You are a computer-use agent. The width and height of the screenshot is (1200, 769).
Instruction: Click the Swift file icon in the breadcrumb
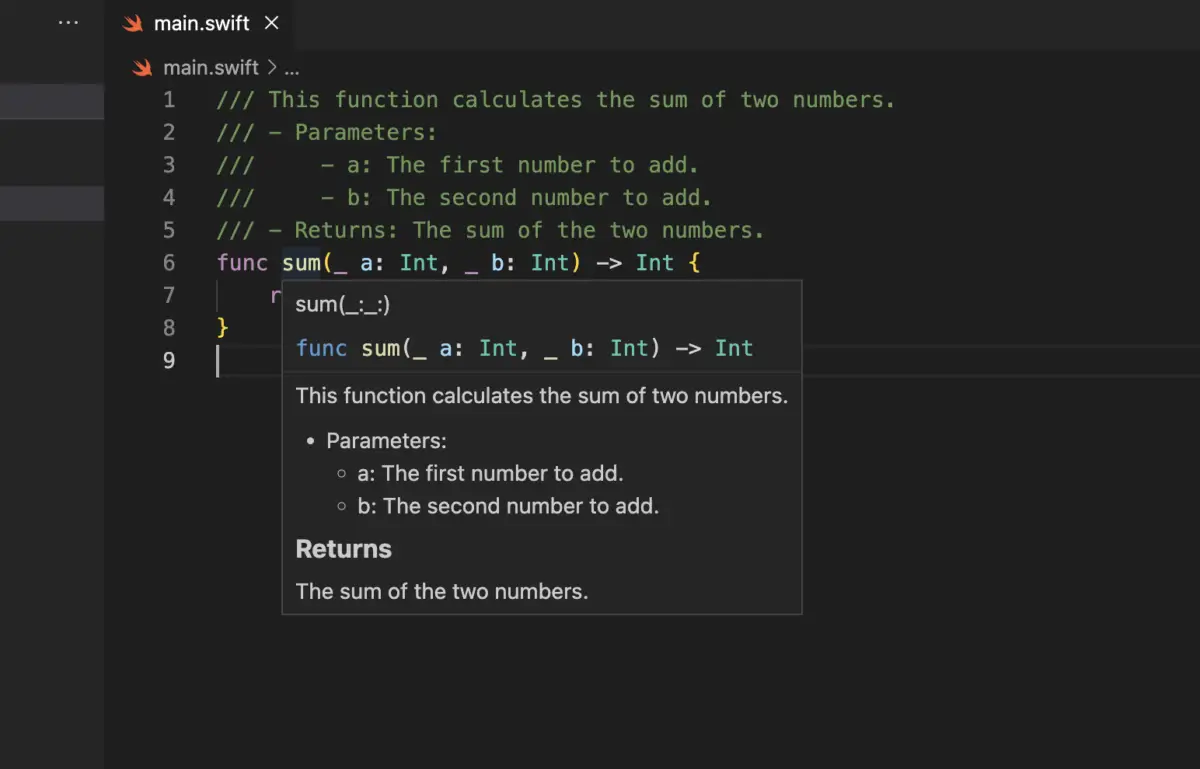[x=143, y=68]
